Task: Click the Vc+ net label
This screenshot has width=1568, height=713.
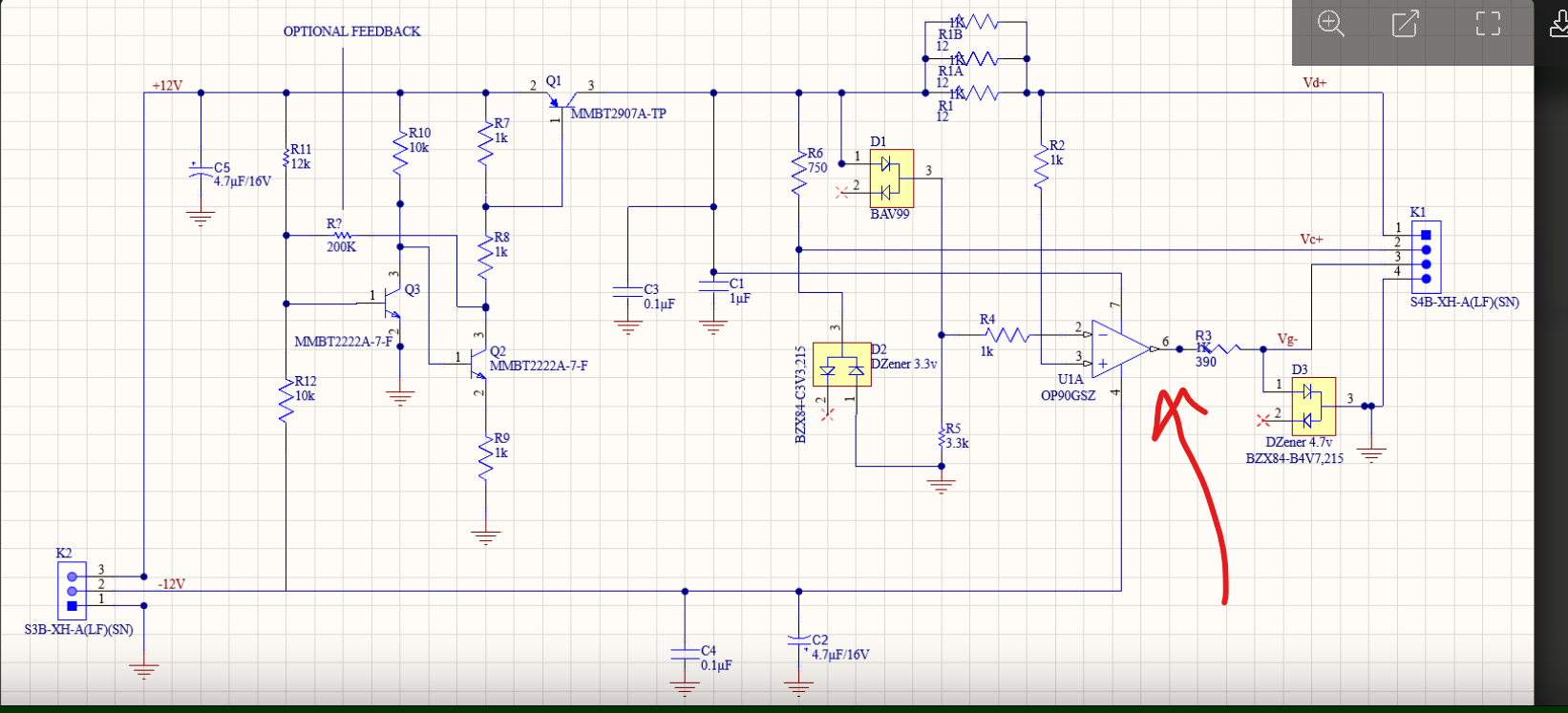Action: 1312,239
